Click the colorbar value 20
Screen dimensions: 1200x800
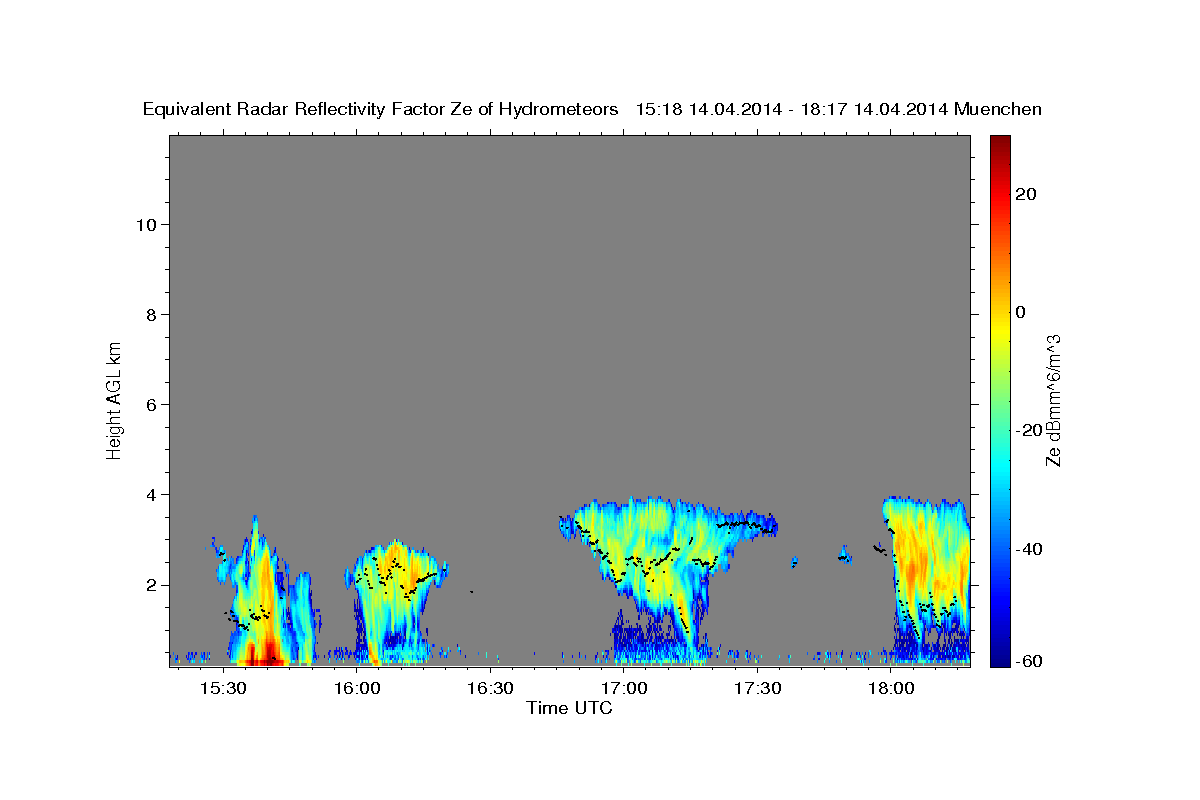click(x=1026, y=195)
